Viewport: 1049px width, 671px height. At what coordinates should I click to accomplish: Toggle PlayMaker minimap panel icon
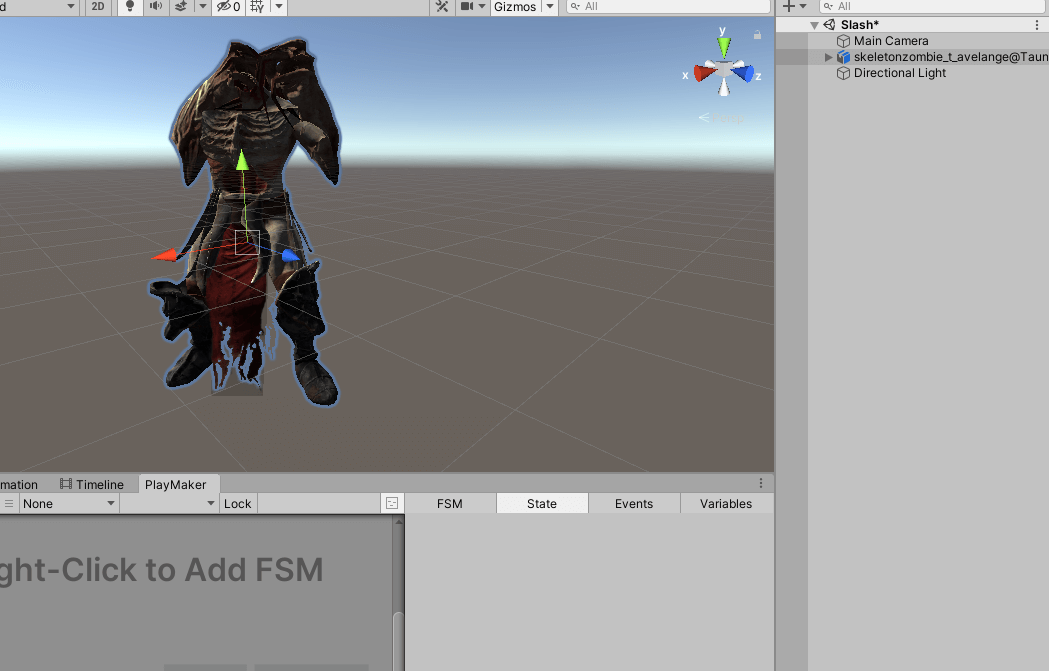392,504
